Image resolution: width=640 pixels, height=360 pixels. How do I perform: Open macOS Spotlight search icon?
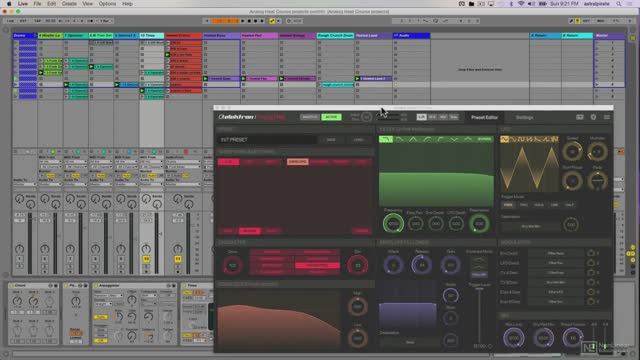pyautogui.click(x=619, y=4)
